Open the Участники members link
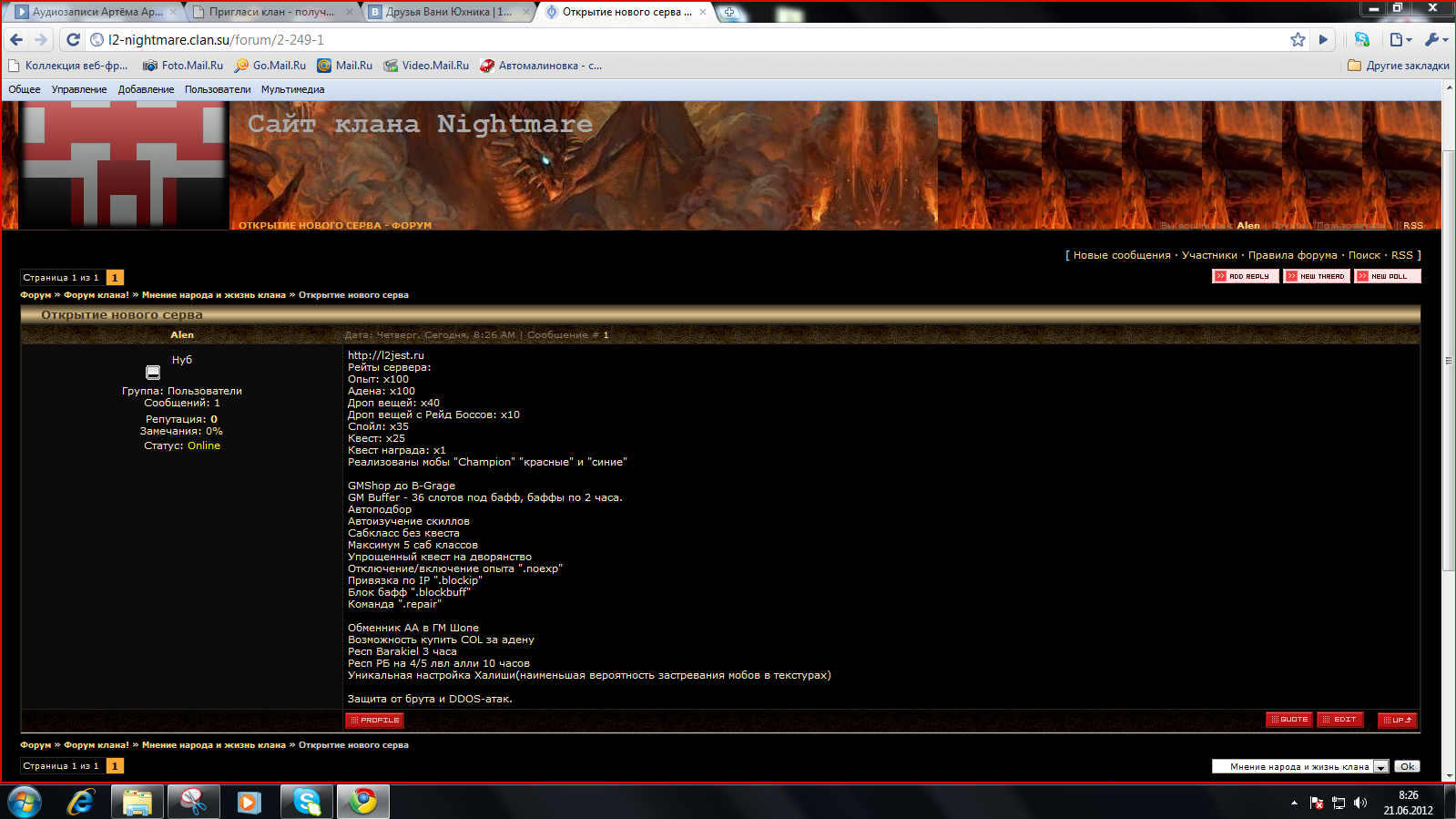The image size is (1456, 819). click(x=1209, y=255)
